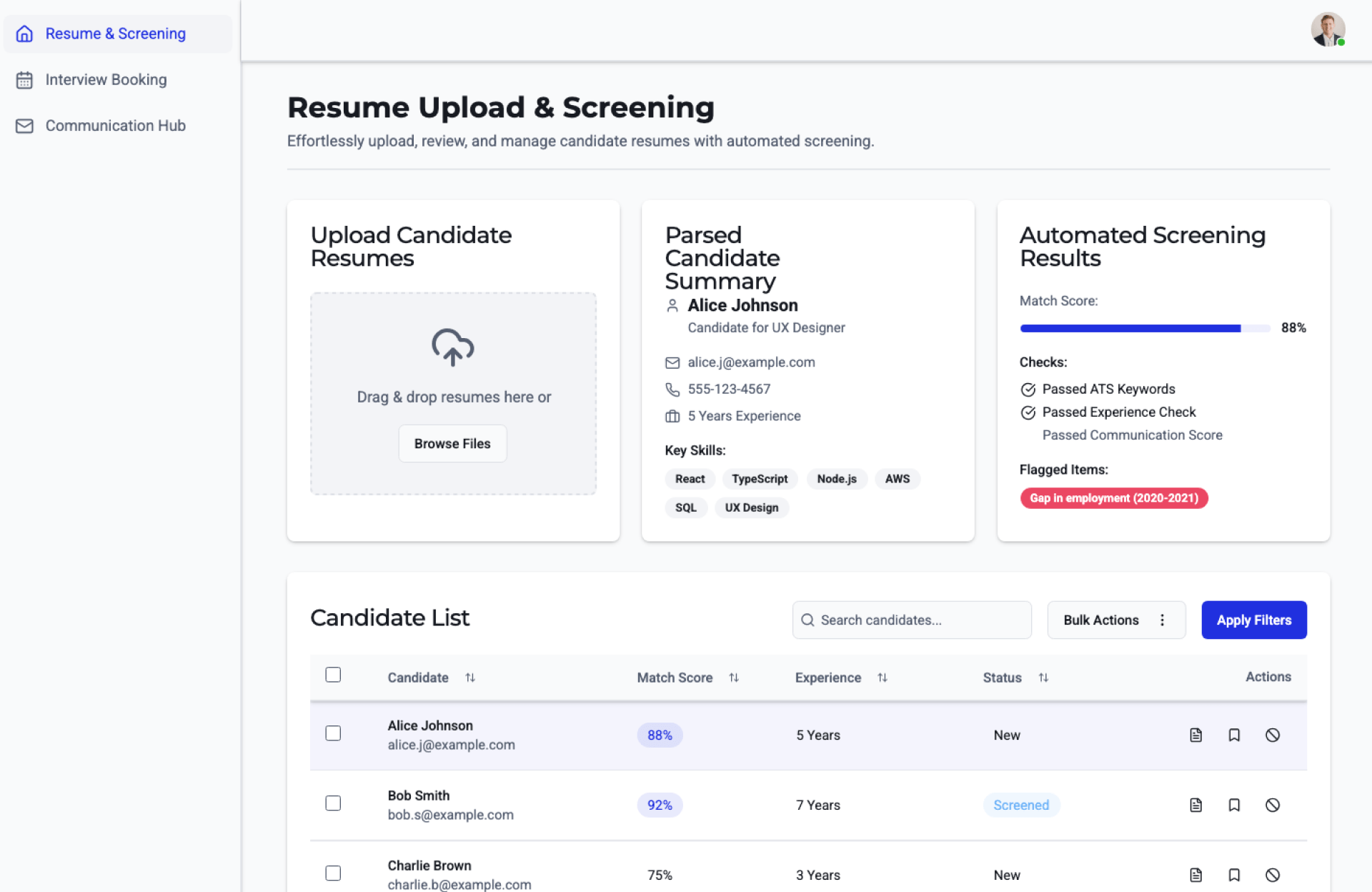Tick Bob Smith's checkbox
This screenshot has width=1372, height=892.
pos(333,803)
